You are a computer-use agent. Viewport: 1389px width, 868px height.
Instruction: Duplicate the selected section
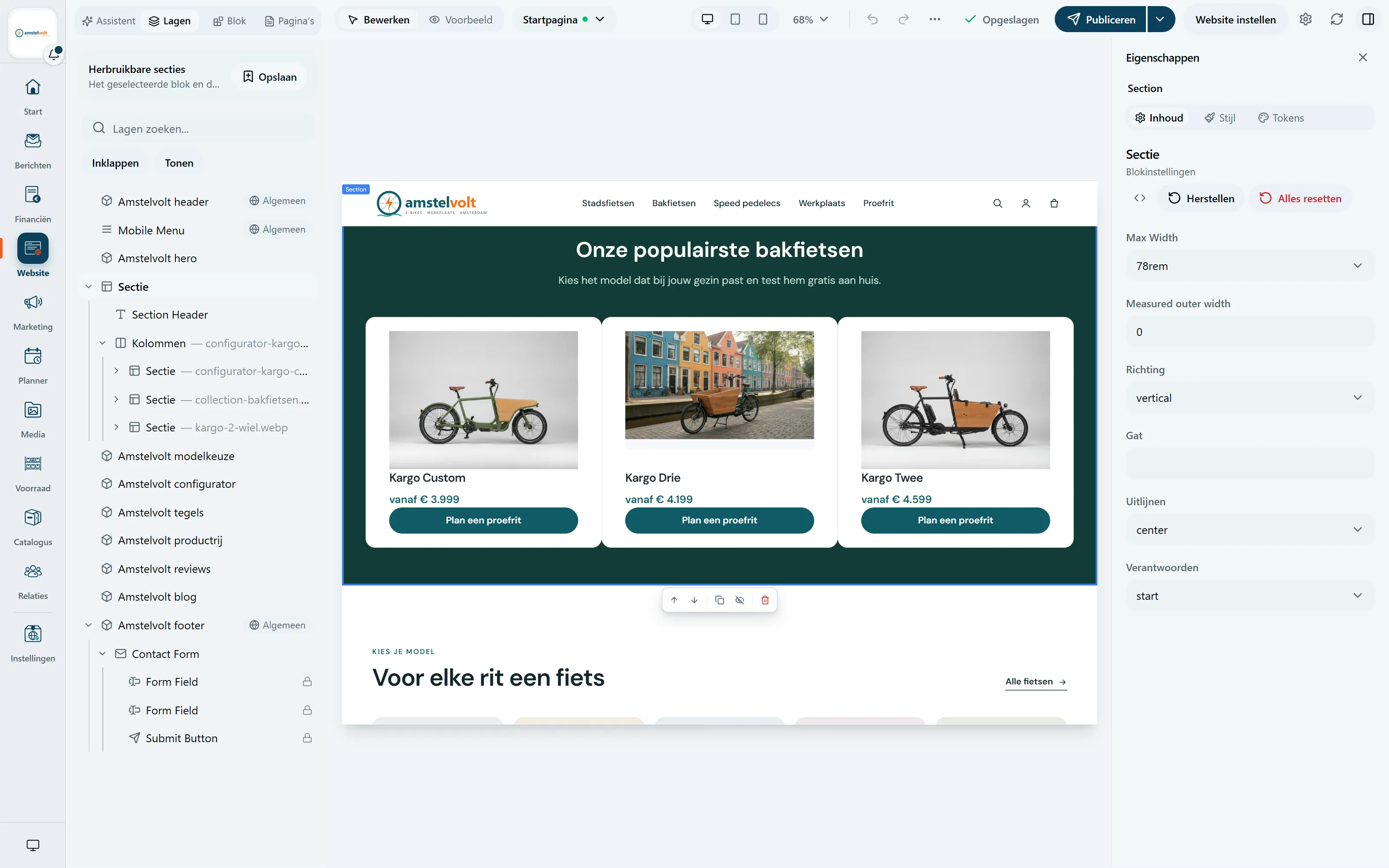719,600
